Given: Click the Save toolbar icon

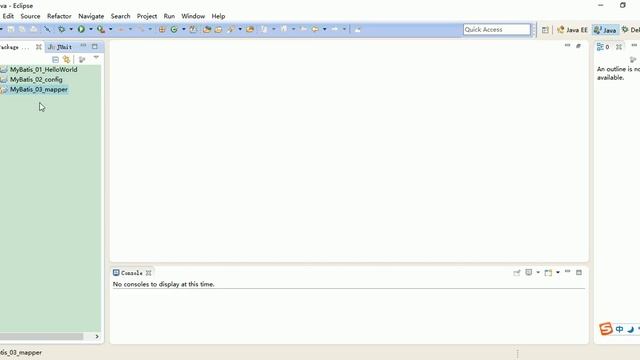Looking at the screenshot, I should 11,29.
